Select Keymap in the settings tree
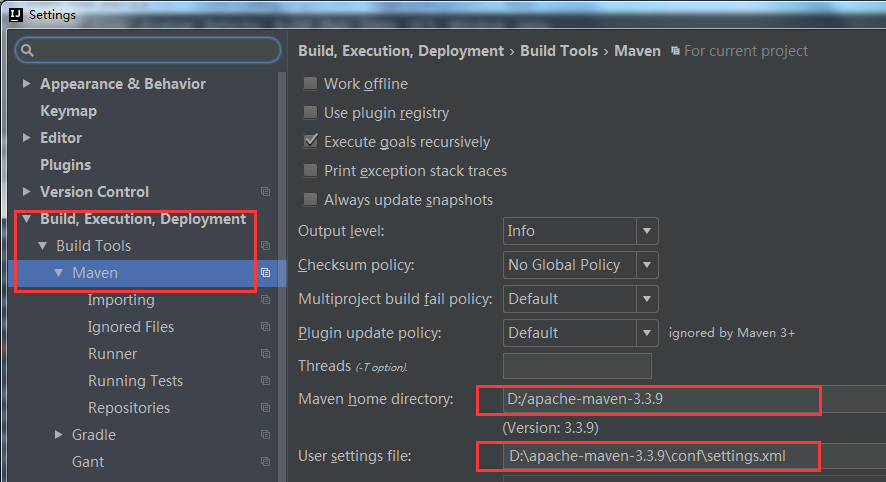 pos(68,111)
